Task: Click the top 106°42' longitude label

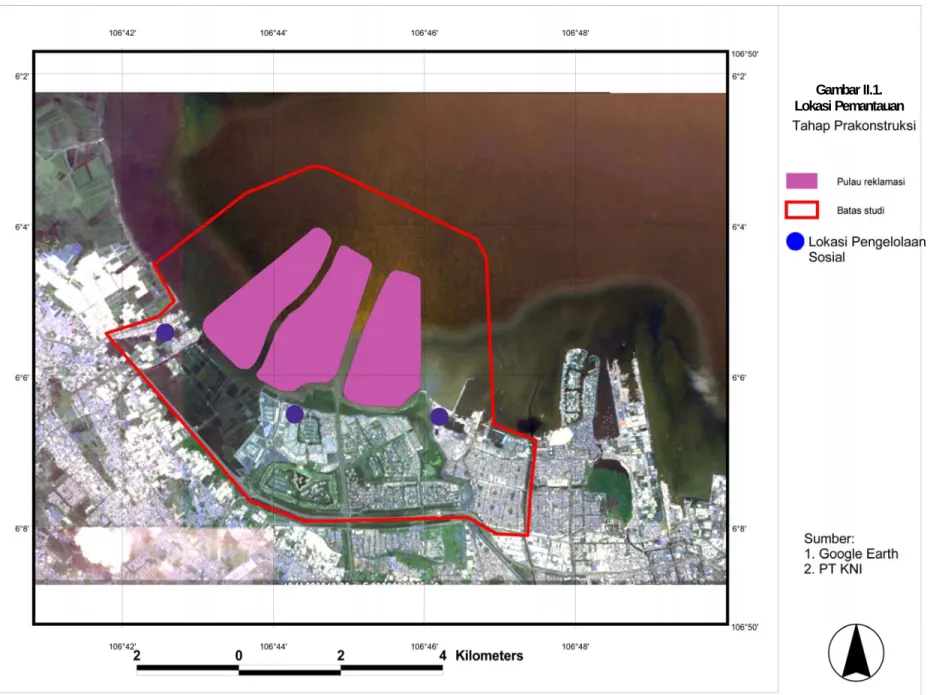Action: click(x=122, y=33)
